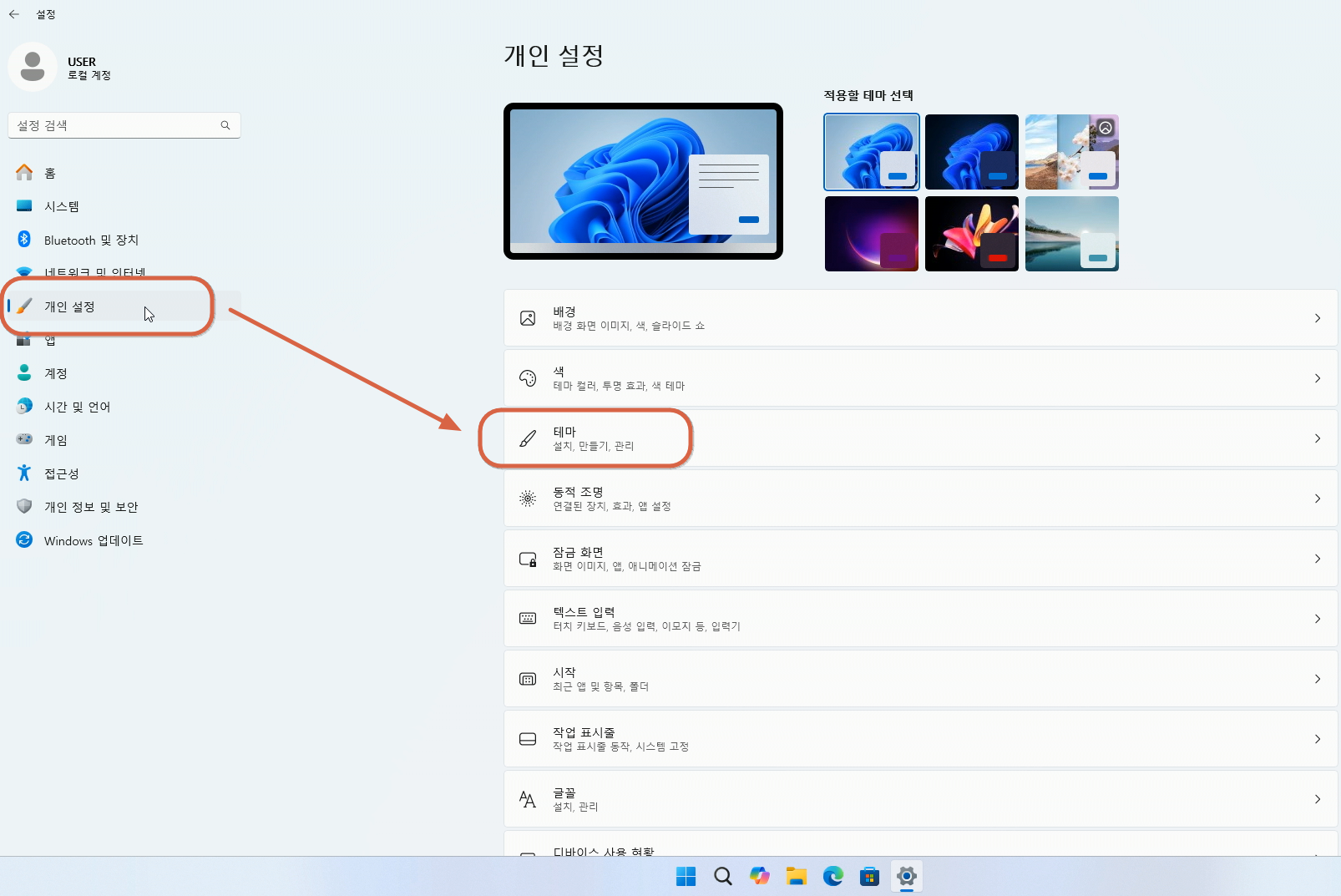Open Windows 업데이트 via its sidebar icon
The width and height of the screenshot is (1341, 896).
click(24, 540)
